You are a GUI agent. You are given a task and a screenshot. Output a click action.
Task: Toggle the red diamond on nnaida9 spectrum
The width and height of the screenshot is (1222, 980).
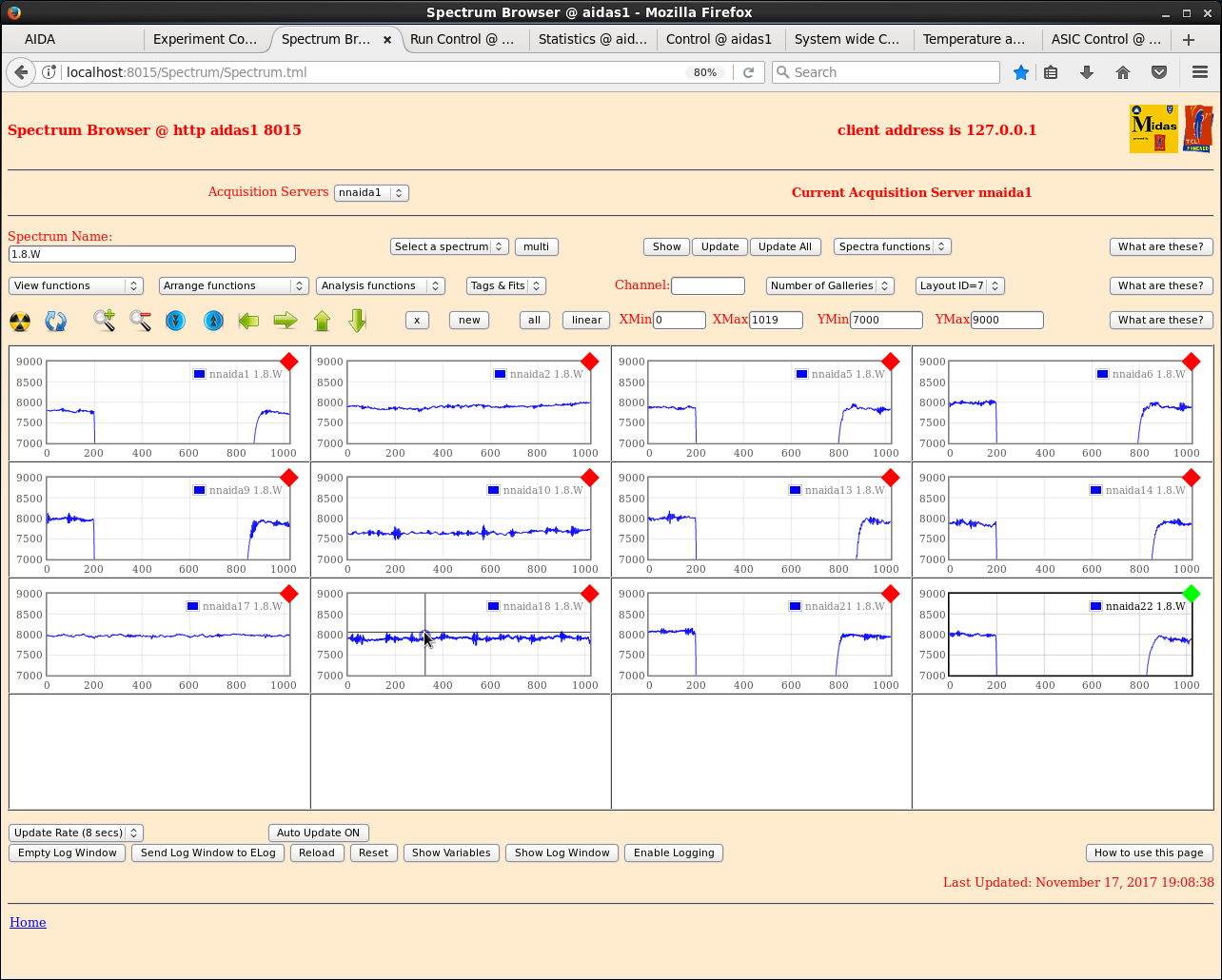point(289,478)
